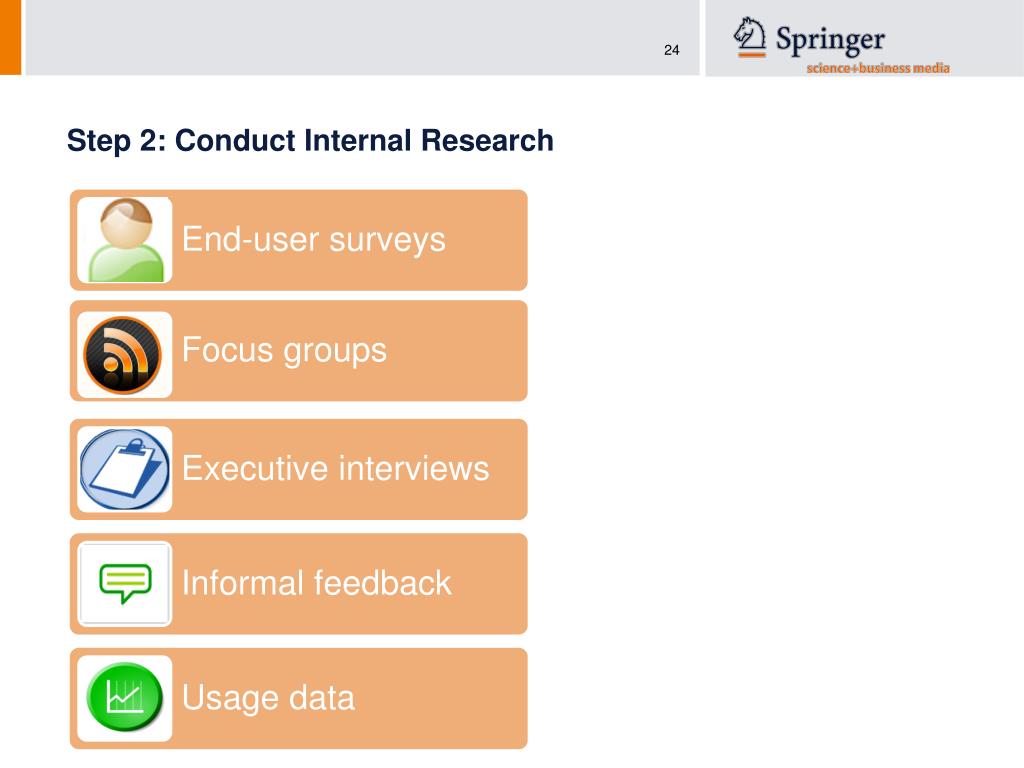The image size is (1024, 768).
Task: Click the right end of Focus groups box
Action: (x=503, y=351)
